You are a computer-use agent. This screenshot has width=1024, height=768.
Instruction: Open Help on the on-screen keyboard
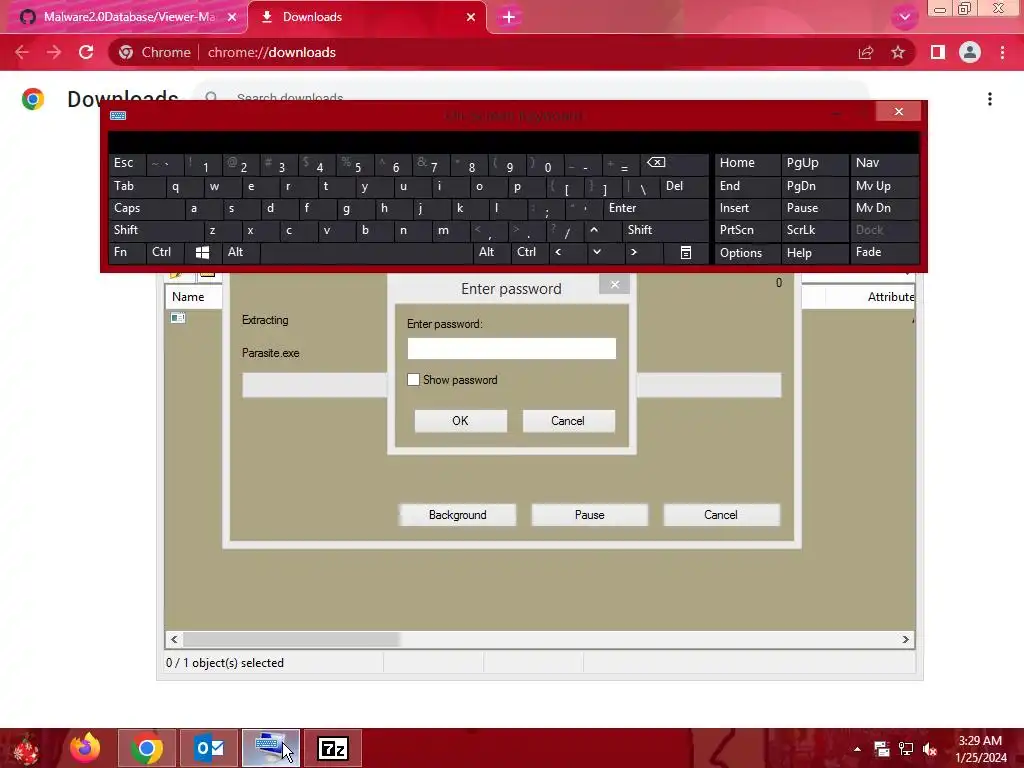click(814, 252)
